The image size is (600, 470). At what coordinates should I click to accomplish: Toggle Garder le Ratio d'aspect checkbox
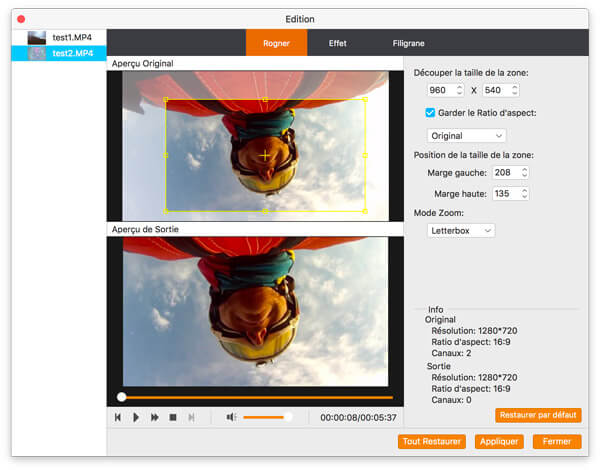(431, 113)
